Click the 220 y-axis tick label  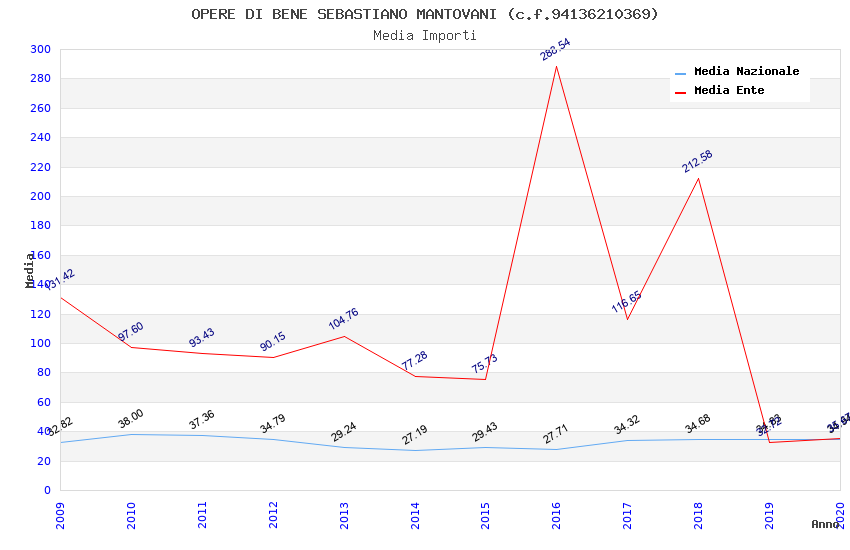point(41,167)
